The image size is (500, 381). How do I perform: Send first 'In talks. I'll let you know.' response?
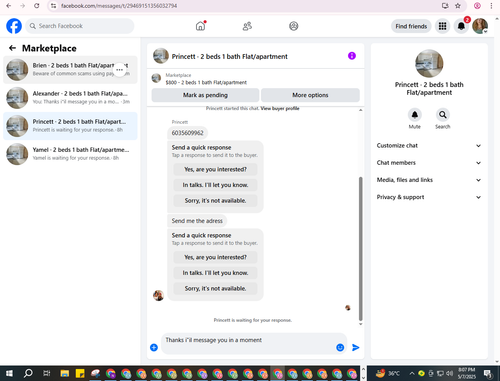[x=215, y=185]
